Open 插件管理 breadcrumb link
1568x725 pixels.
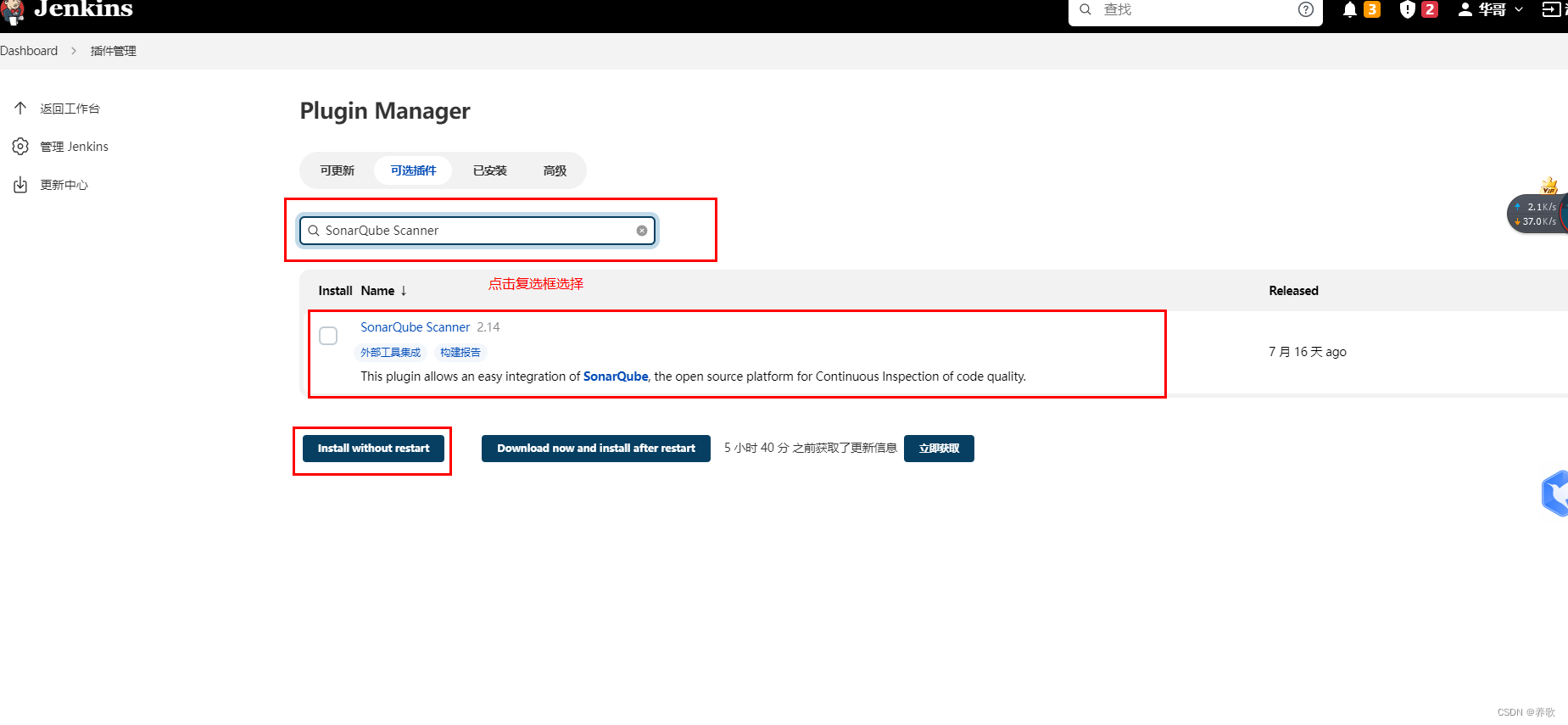click(x=114, y=51)
